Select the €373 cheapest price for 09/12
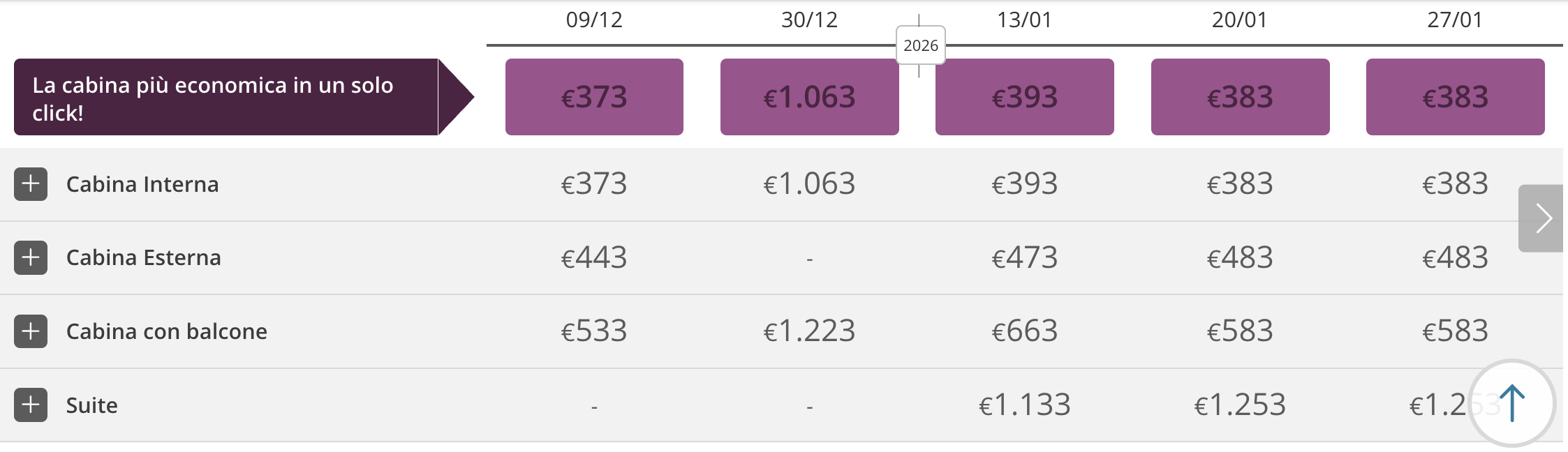The width and height of the screenshot is (1568, 452). (x=594, y=96)
